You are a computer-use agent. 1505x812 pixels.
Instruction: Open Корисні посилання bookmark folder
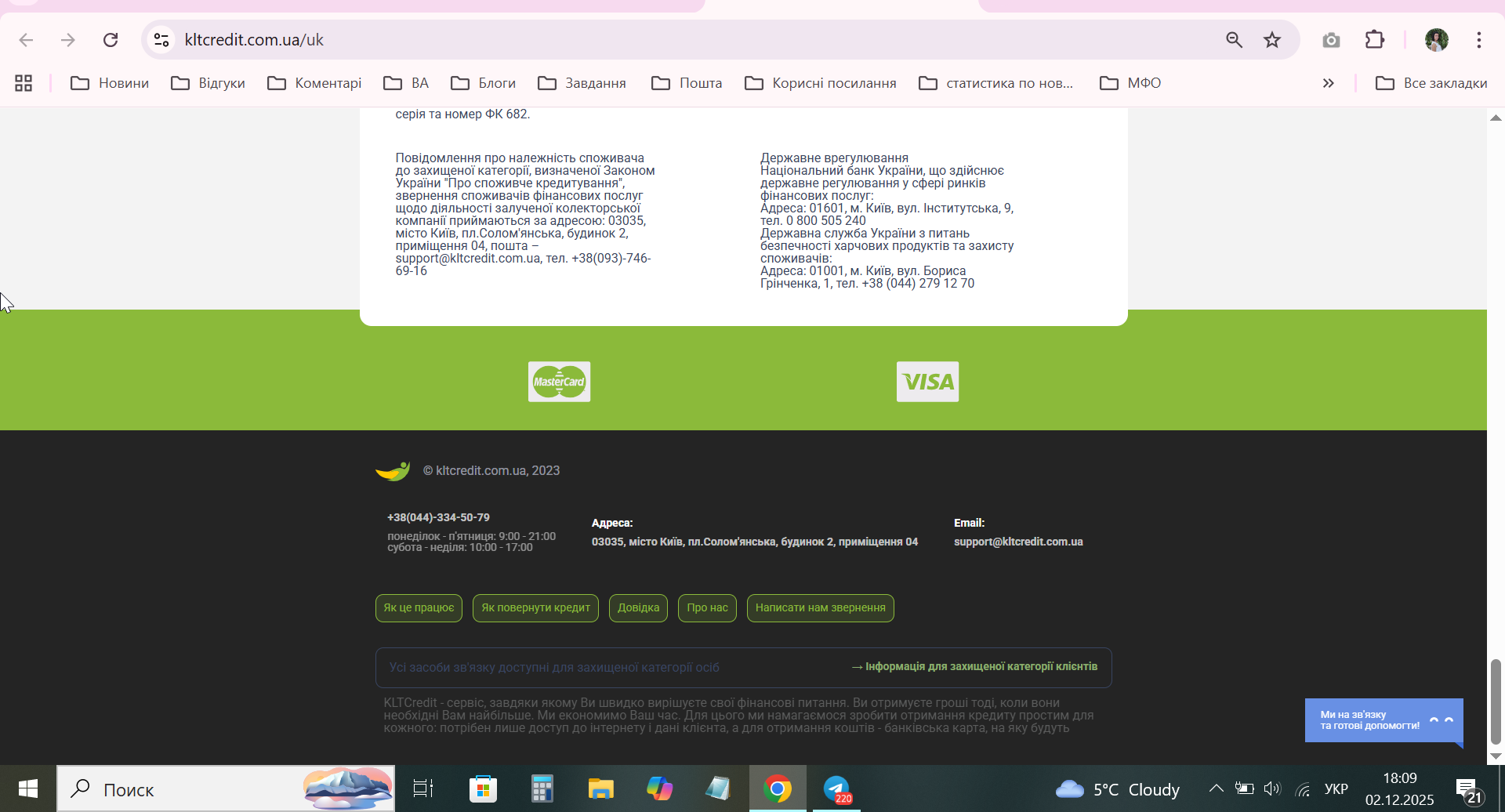[x=820, y=83]
